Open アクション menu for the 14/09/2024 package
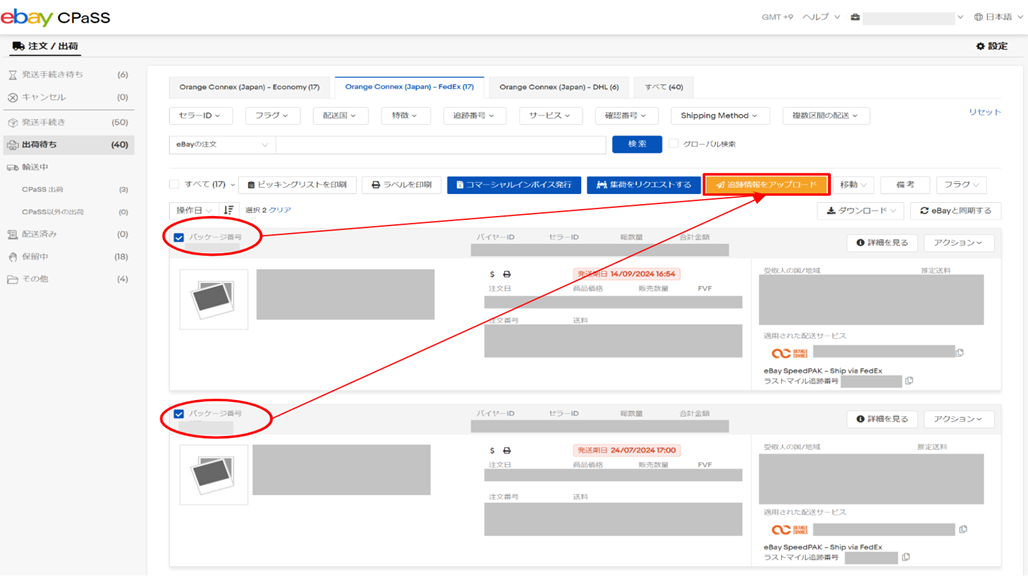 coord(959,243)
